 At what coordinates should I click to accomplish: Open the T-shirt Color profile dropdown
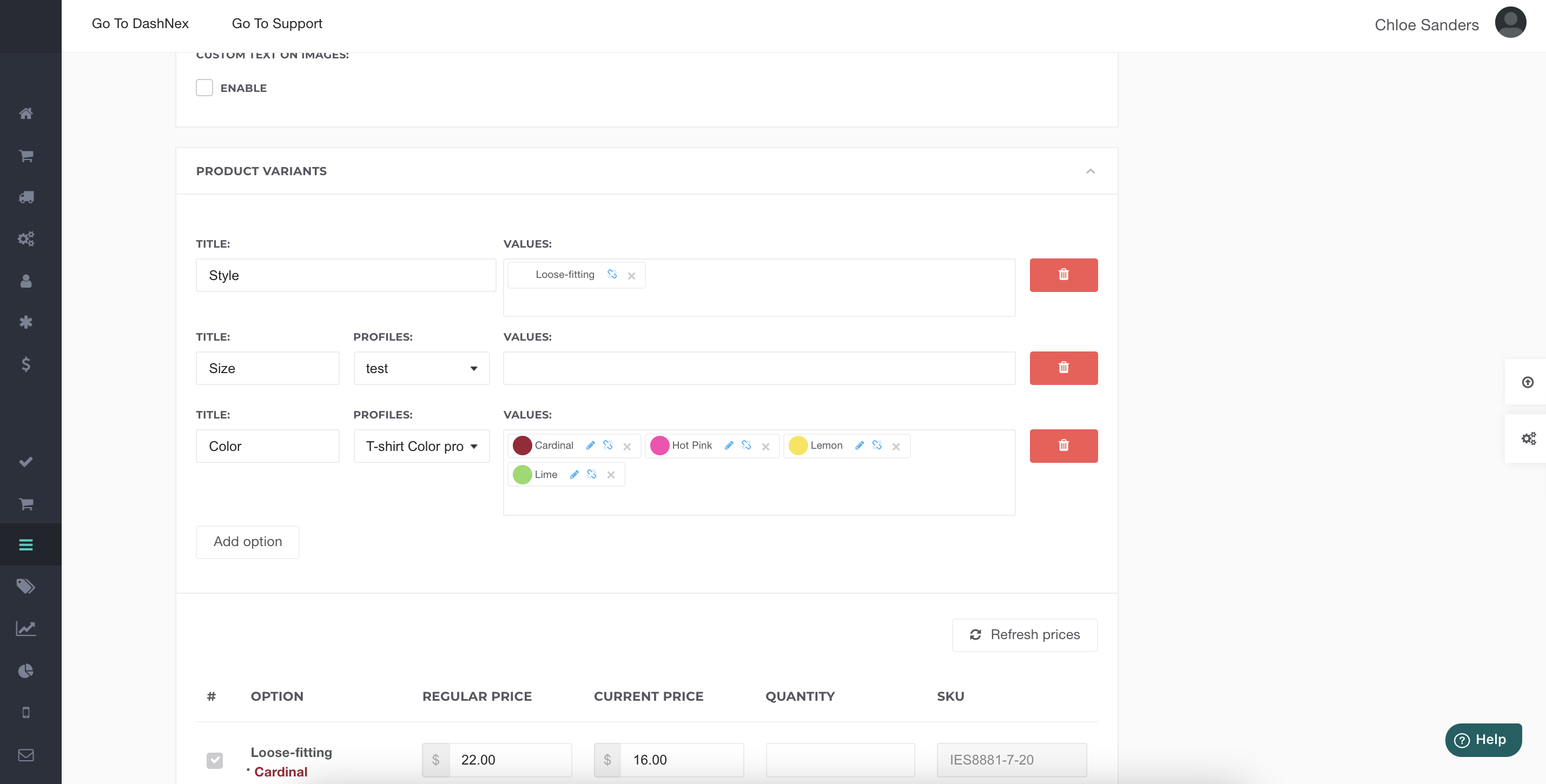click(x=421, y=446)
